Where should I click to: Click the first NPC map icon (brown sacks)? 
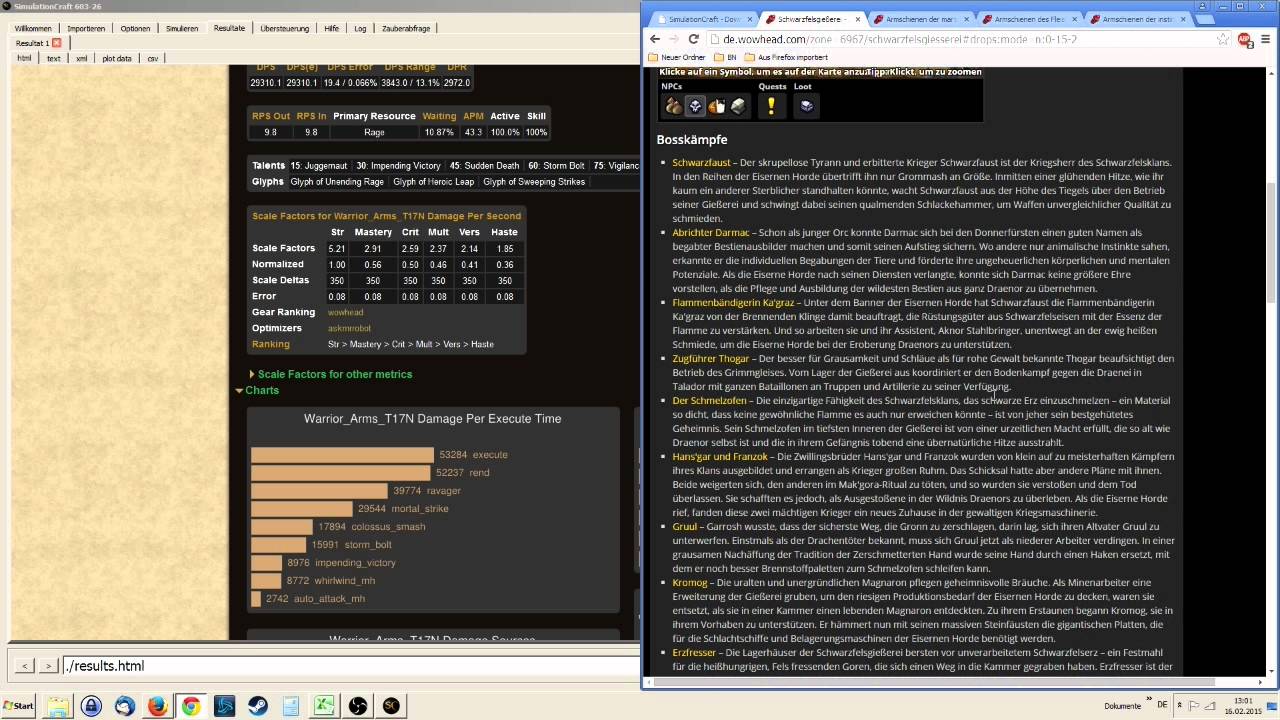coord(673,106)
